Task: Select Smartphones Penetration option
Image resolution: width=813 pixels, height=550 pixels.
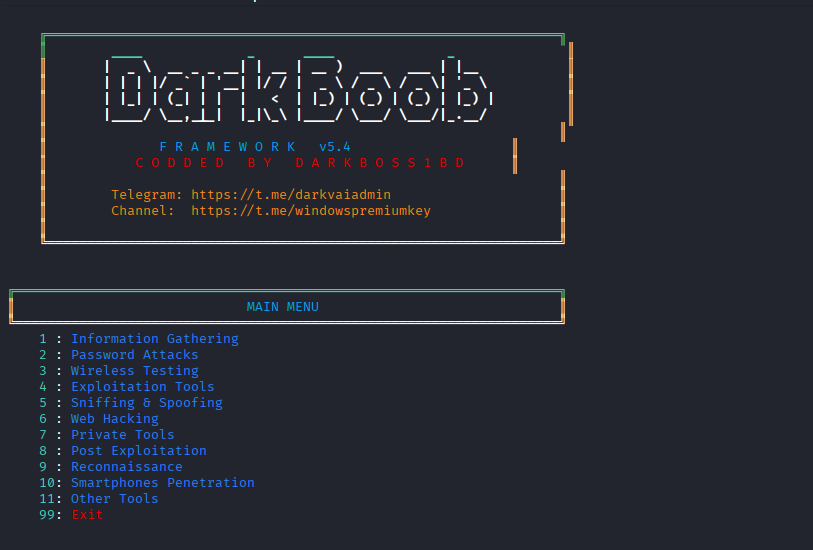Action: [163, 483]
